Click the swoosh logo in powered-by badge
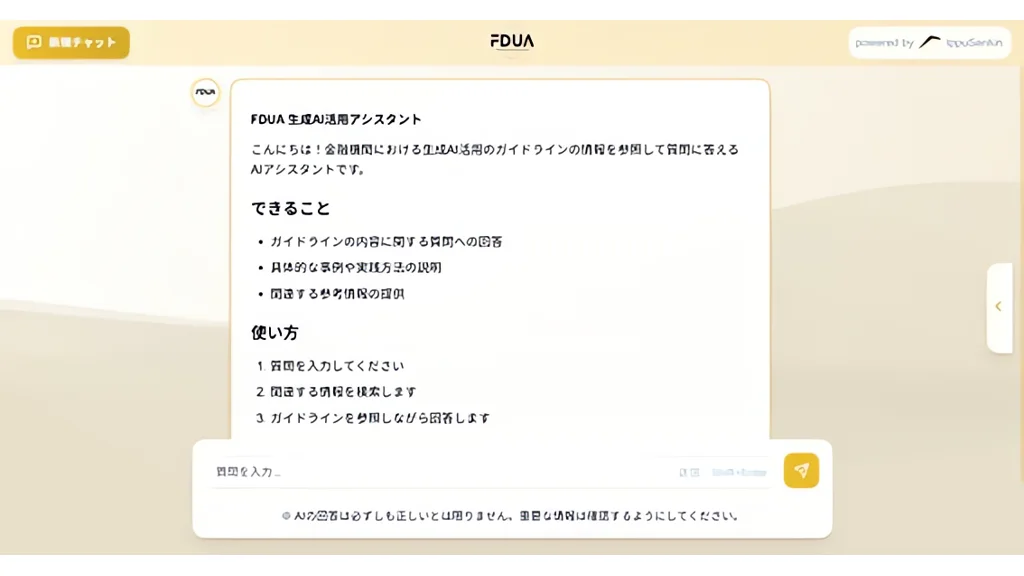Image resolution: width=1024 pixels, height=576 pixels. (x=930, y=42)
